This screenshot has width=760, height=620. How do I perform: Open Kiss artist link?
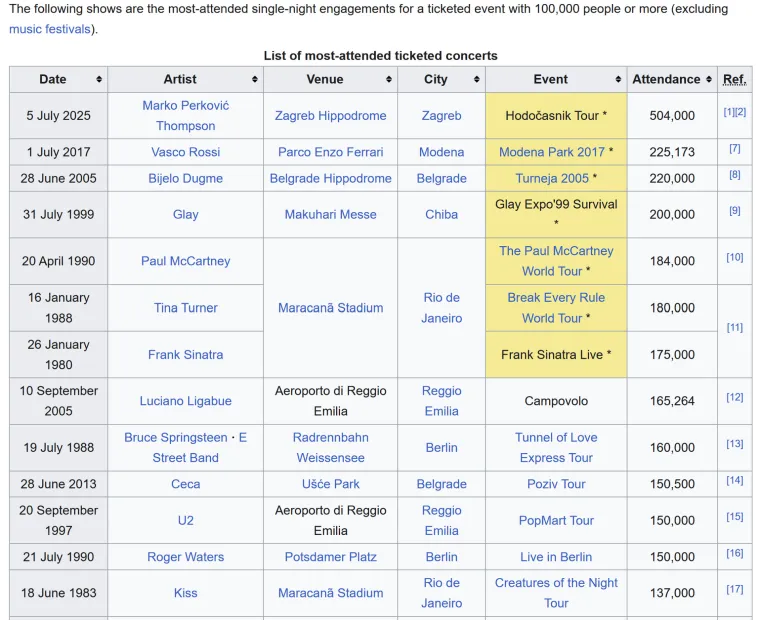click(186, 593)
